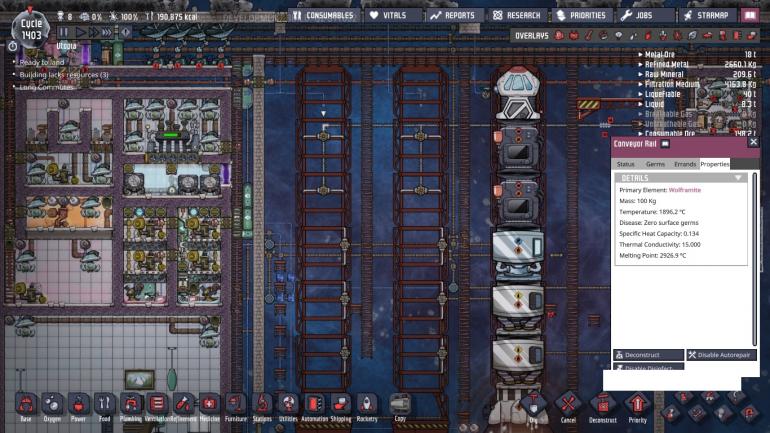Collapse the Details section arrow
This screenshot has width=770, height=433.
738,178
